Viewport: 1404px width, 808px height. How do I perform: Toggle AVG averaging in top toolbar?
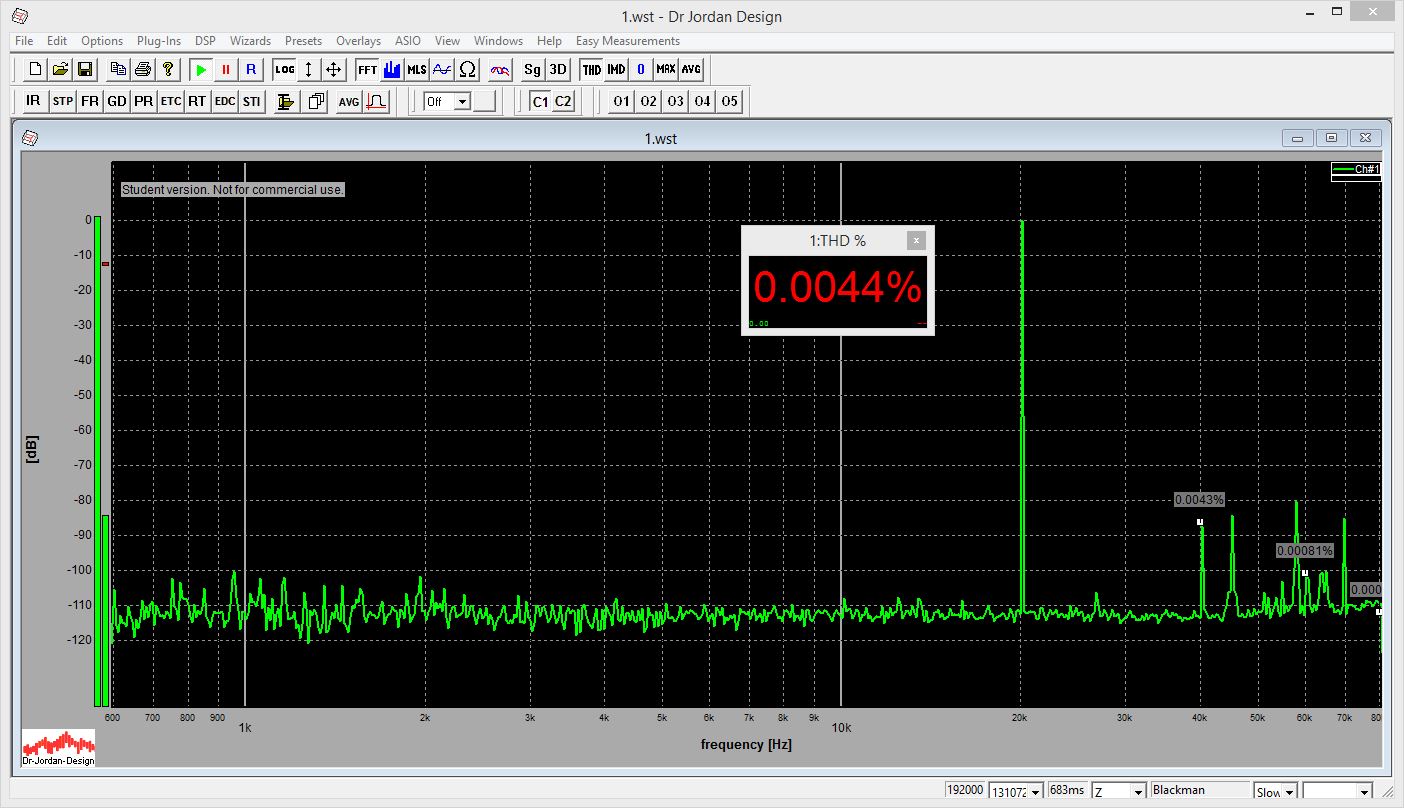[x=691, y=70]
